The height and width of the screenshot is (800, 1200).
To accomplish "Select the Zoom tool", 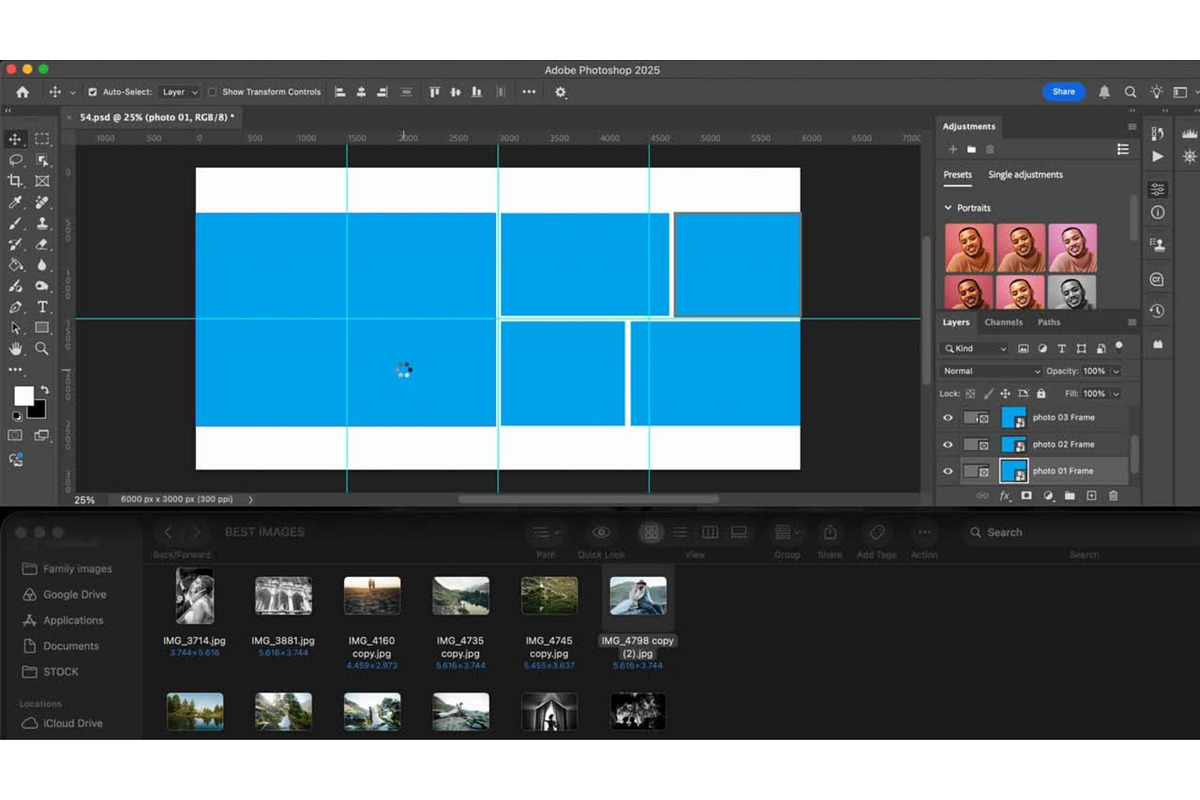I will tap(42, 349).
